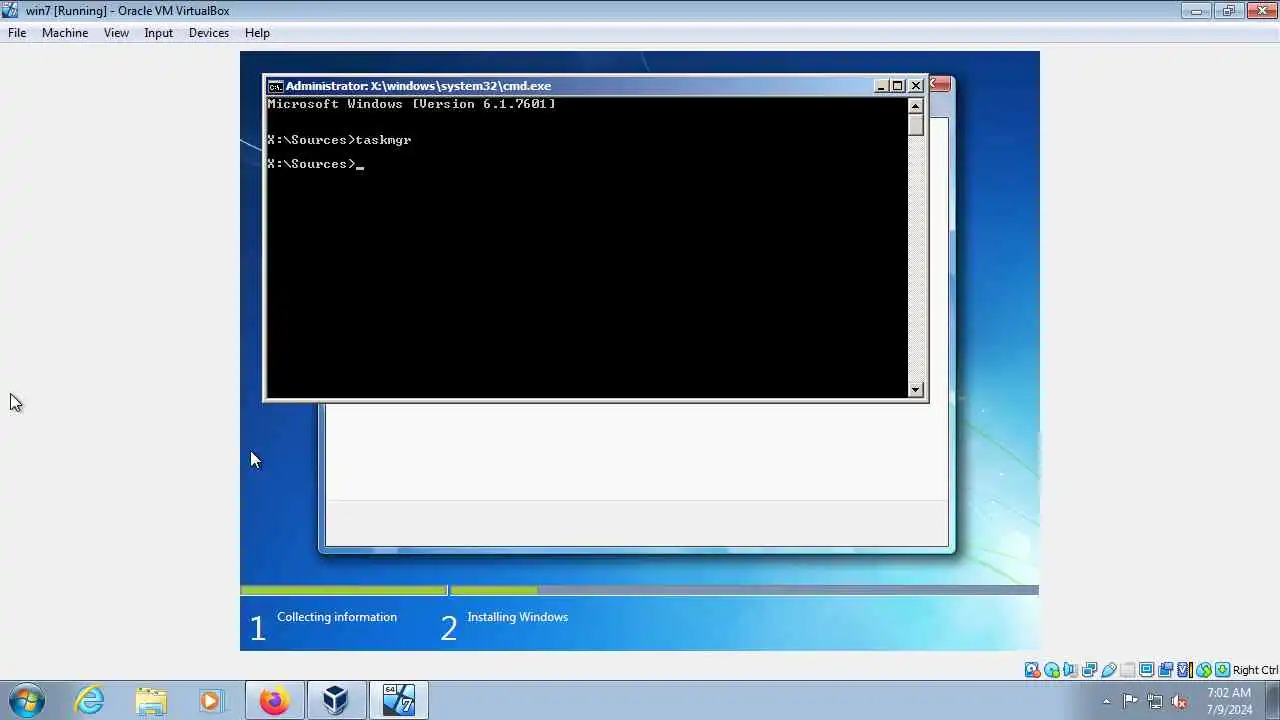This screenshot has height=720, width=1280.
Task: Open Windows Media Player from taskbar
Action: point(212,700)
